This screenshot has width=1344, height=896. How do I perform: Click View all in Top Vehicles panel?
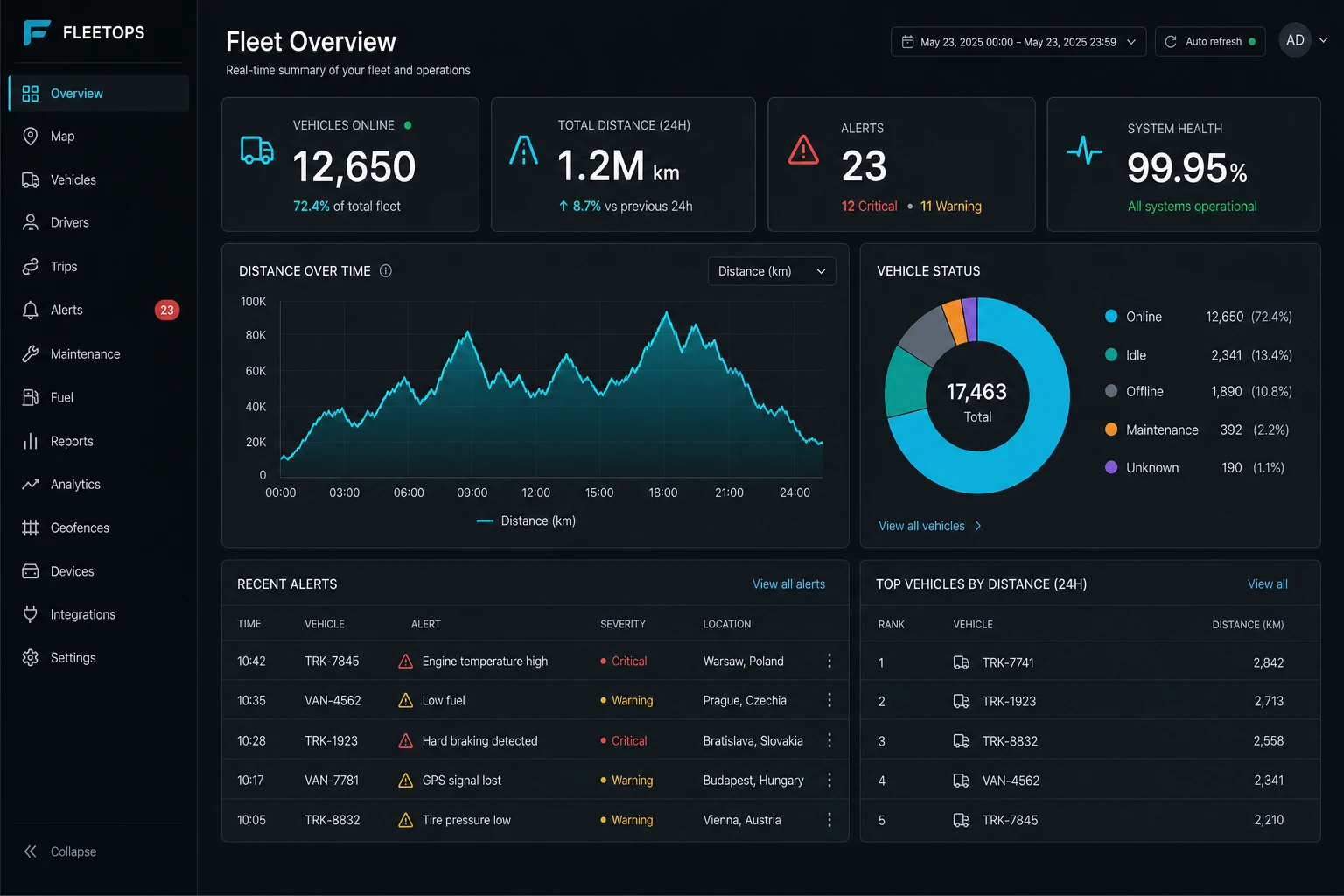(1267, 584)
